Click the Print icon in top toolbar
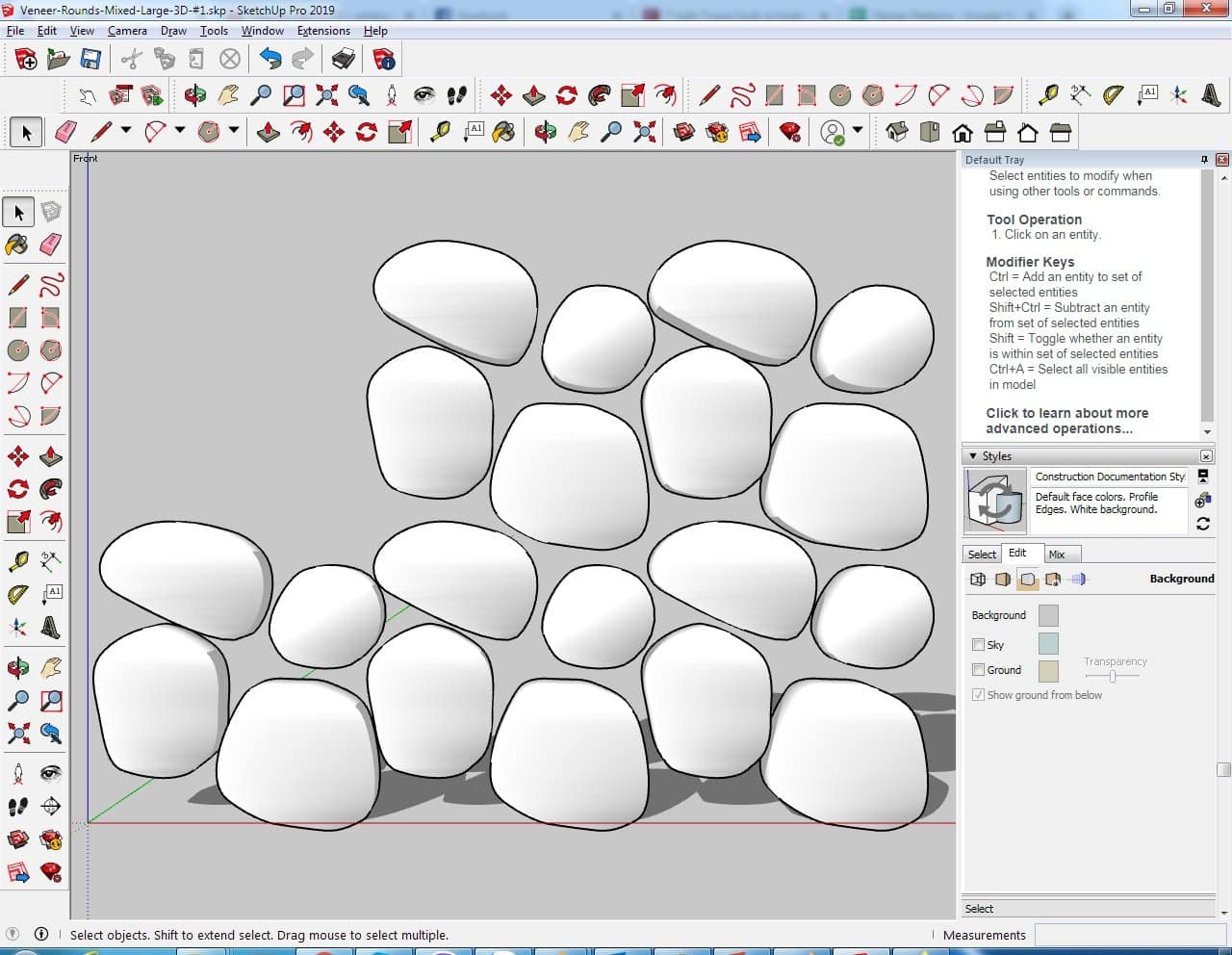This screenshot has height=955, width=1232. coord(344,60)
